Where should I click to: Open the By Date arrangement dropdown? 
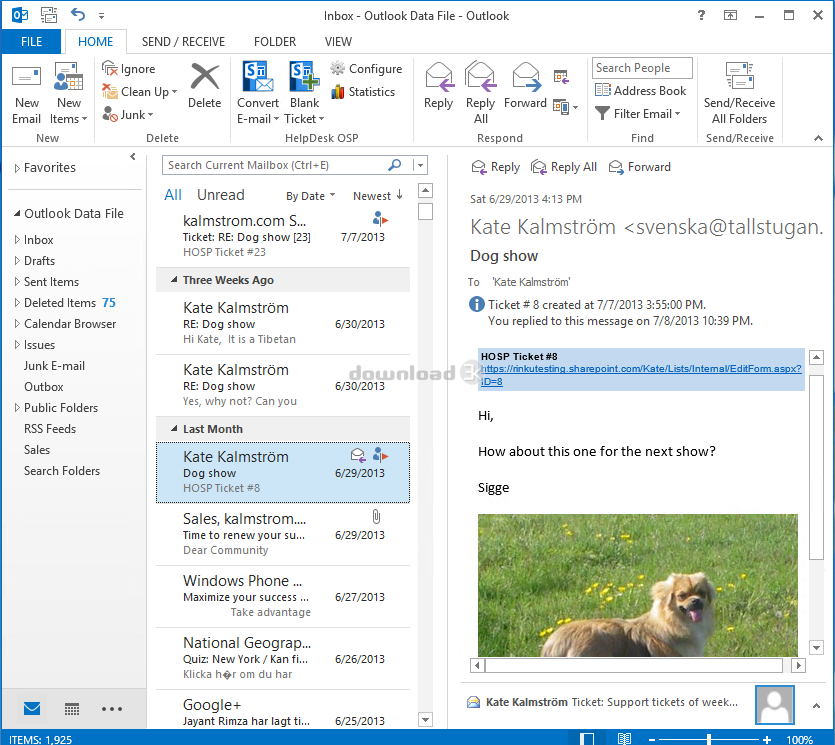pos(310,196)
